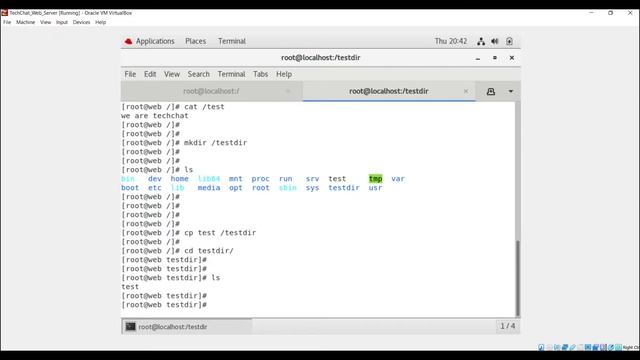The width and height of the screenshot is (640, 360).
Task: Click the 1 / 4 workspace switcher
Action: [508, 326]
